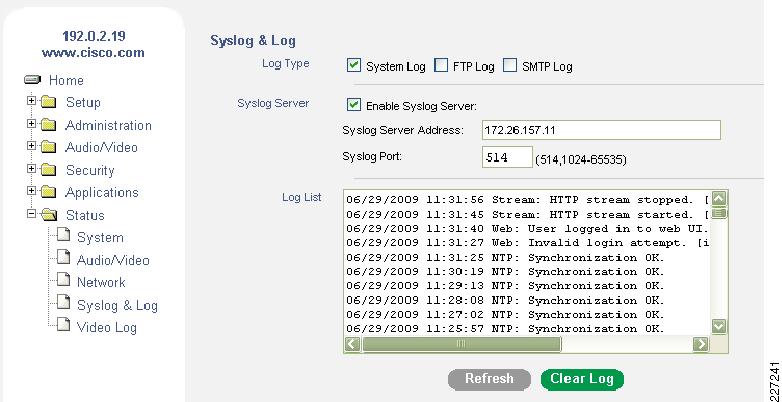Image resolution: width=782 pixels, height=402 pixels.
Task: Tick the SMTP Log checkbox
Action: pos(510,65)
